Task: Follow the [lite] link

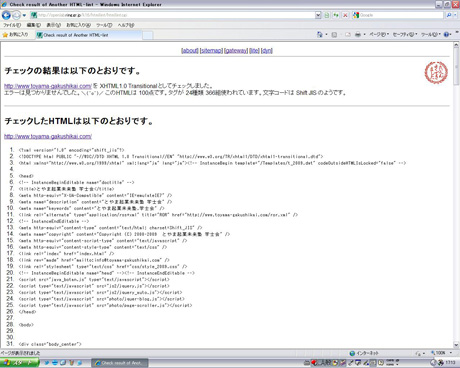Action: 254,51
